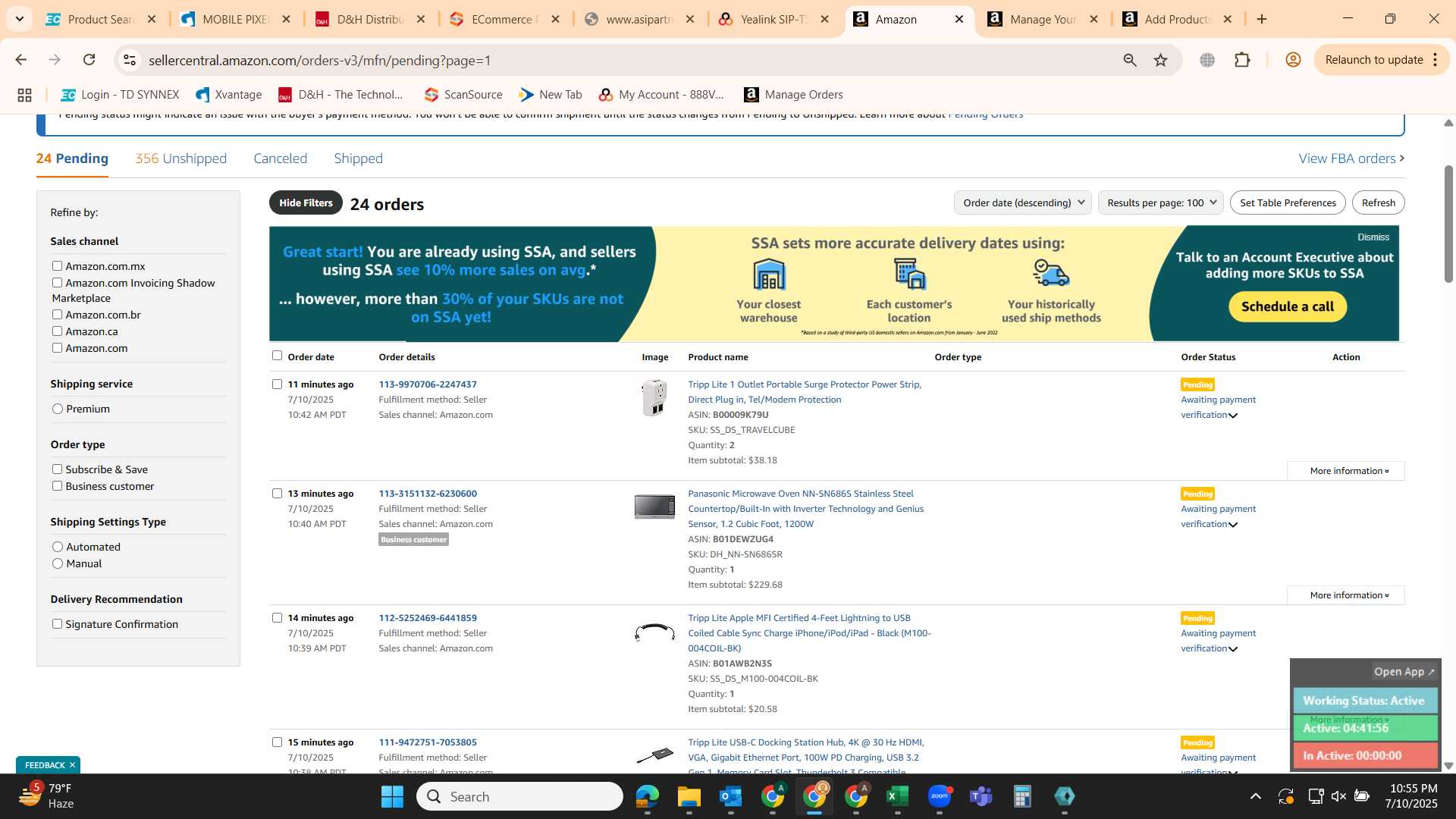Open View FBA orders link
Screen dimensions: 1456x819
[x=1351, y=158]
